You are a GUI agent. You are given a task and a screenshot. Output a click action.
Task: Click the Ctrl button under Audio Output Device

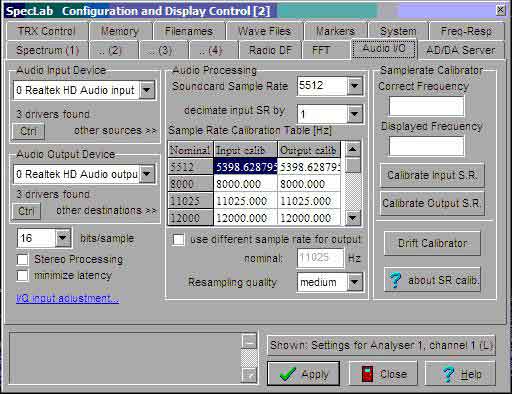coord(26,211)
